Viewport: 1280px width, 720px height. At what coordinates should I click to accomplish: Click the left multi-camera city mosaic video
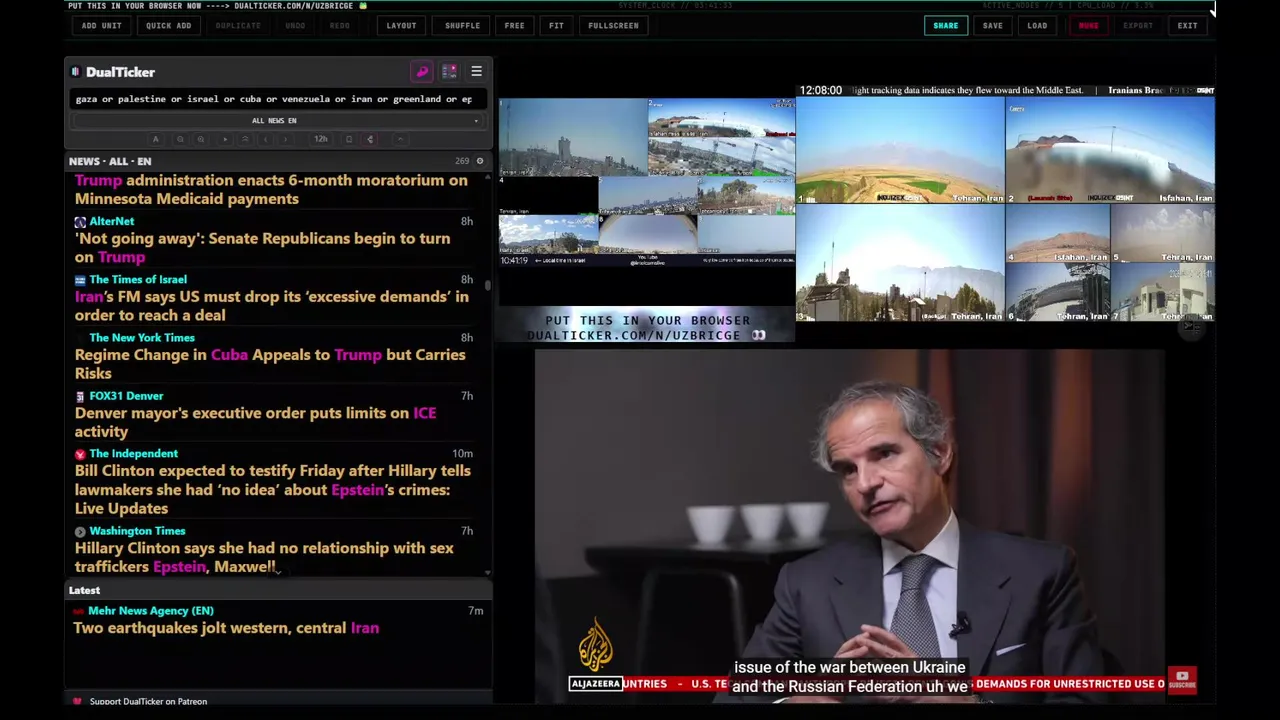[647, 182]
